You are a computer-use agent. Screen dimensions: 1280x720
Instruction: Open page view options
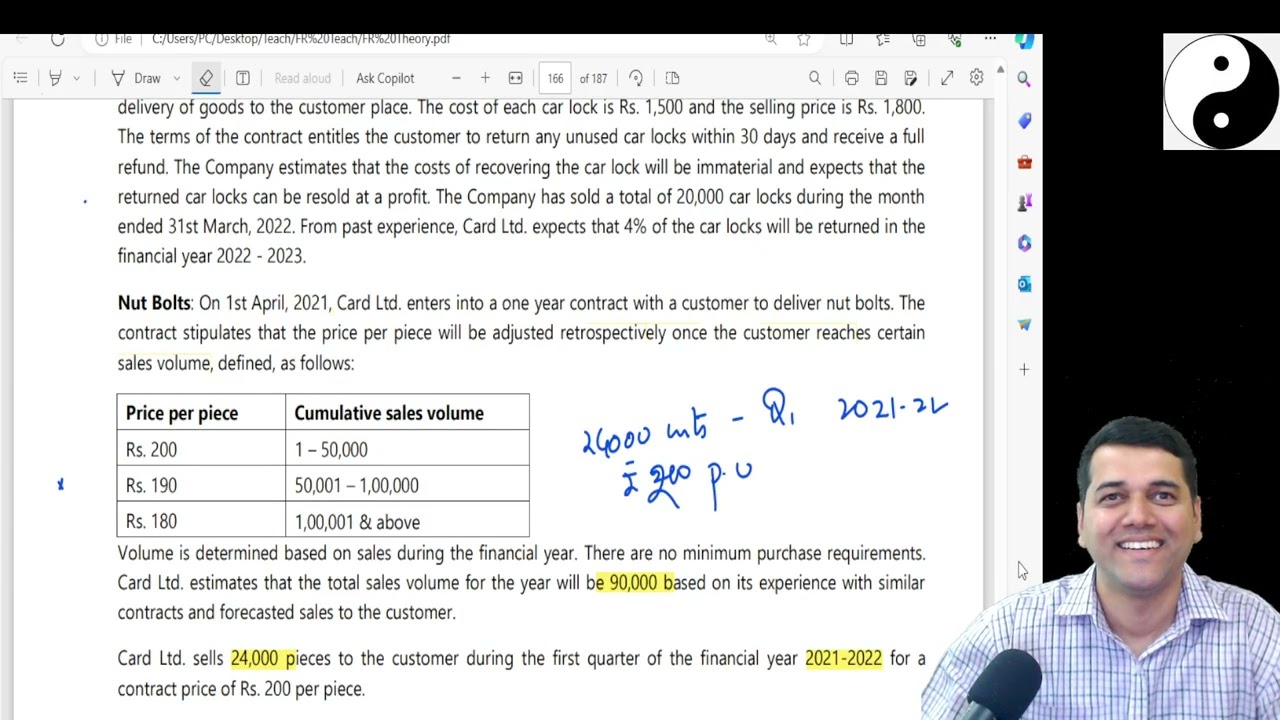pyautogui.click(x=672, y=78)
